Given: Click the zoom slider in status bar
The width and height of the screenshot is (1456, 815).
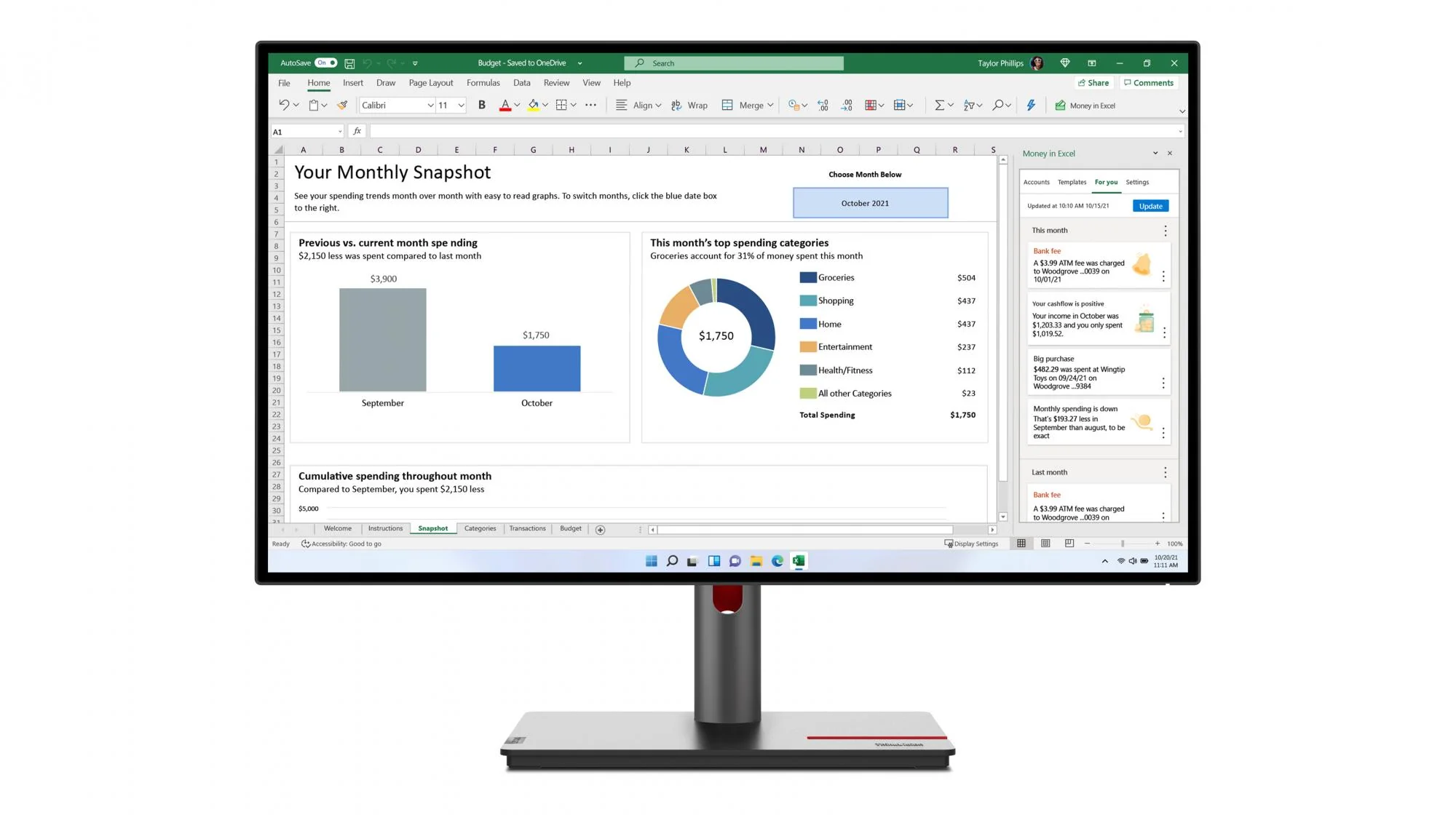Looking at the screenshot, I should [1122, 543].
